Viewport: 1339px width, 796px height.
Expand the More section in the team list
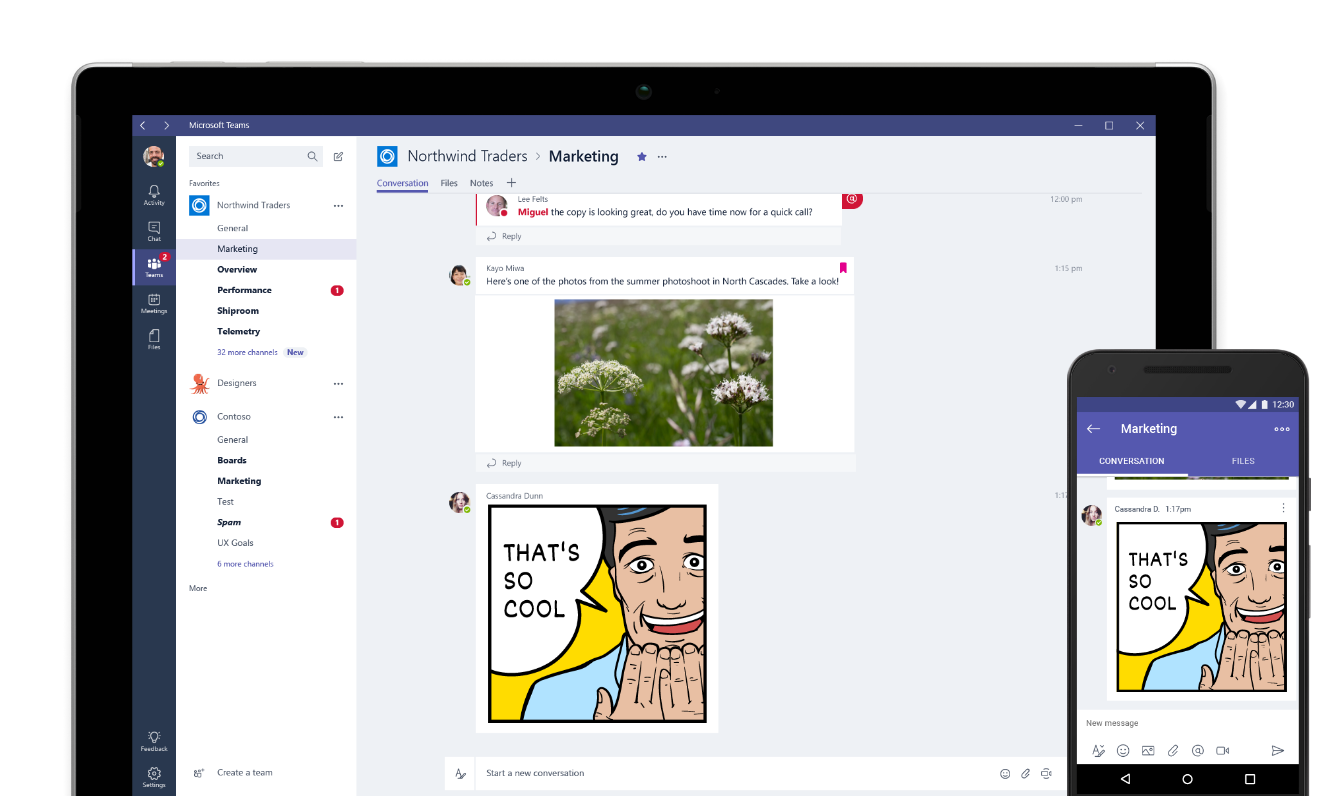pyautogui.click(x=198, y=588)
